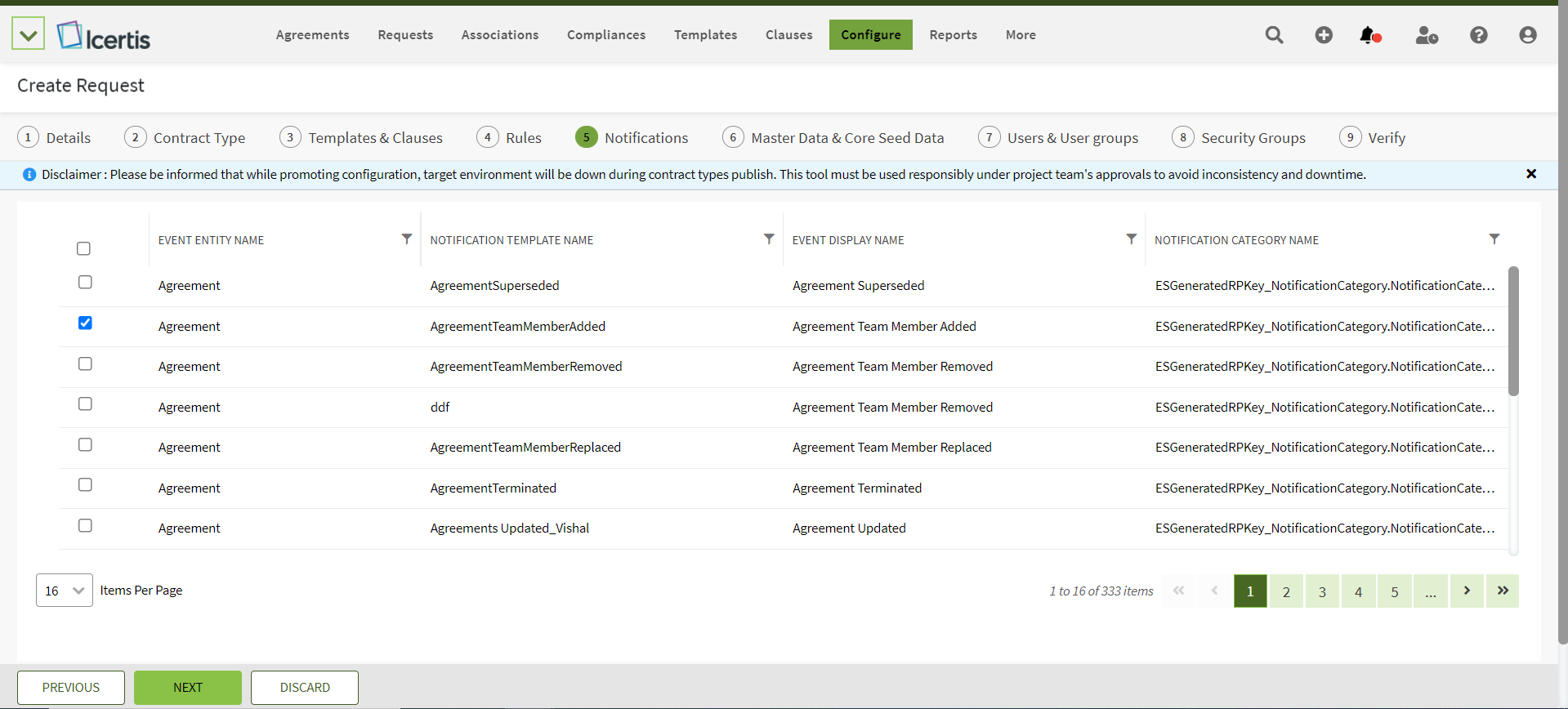The height and width of the screenshot is (709, 1568).
Task: Click the DISCARD button
Action: (304, 688)
